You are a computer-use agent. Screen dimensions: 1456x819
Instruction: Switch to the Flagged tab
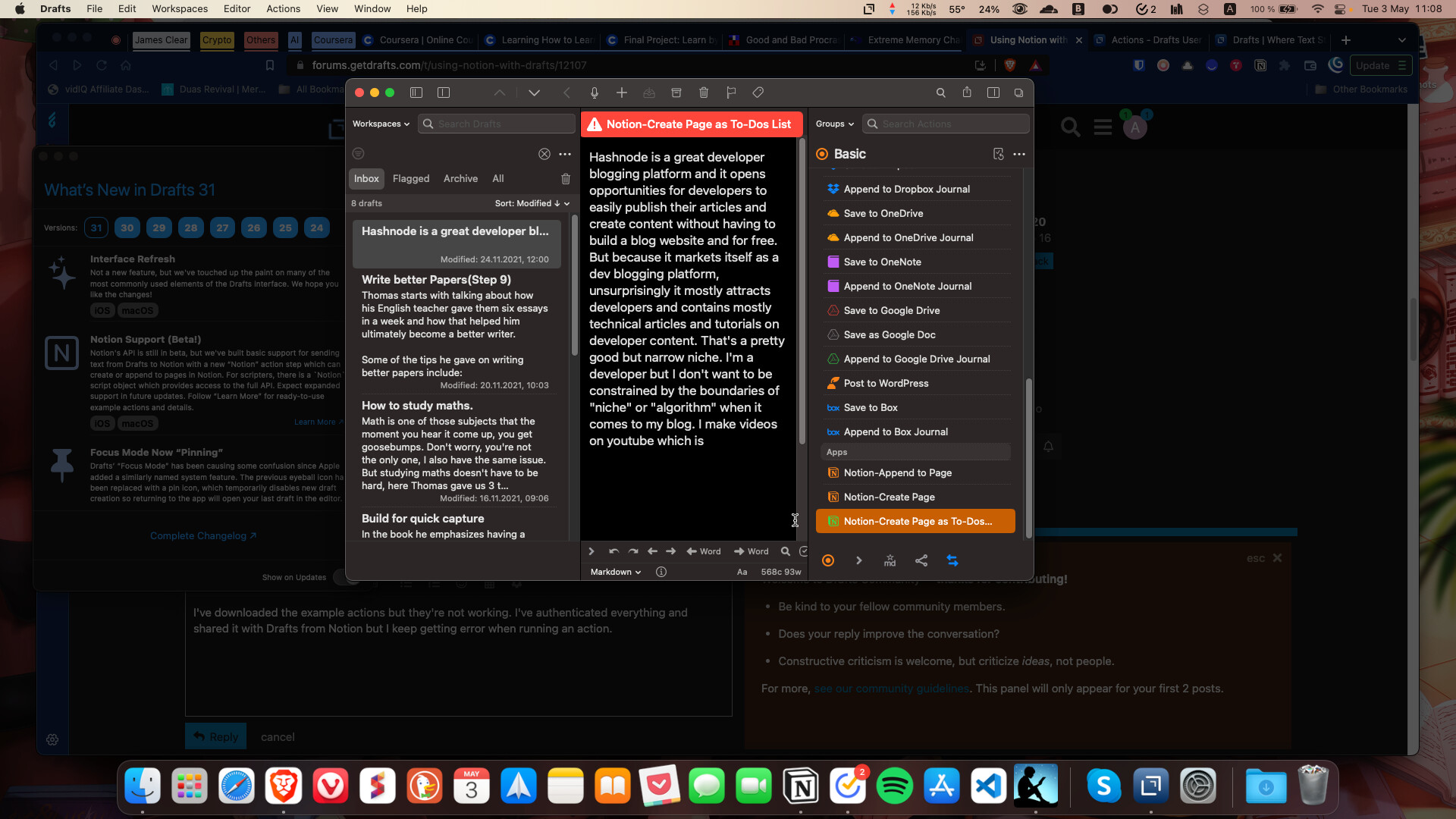click(411, 178)
